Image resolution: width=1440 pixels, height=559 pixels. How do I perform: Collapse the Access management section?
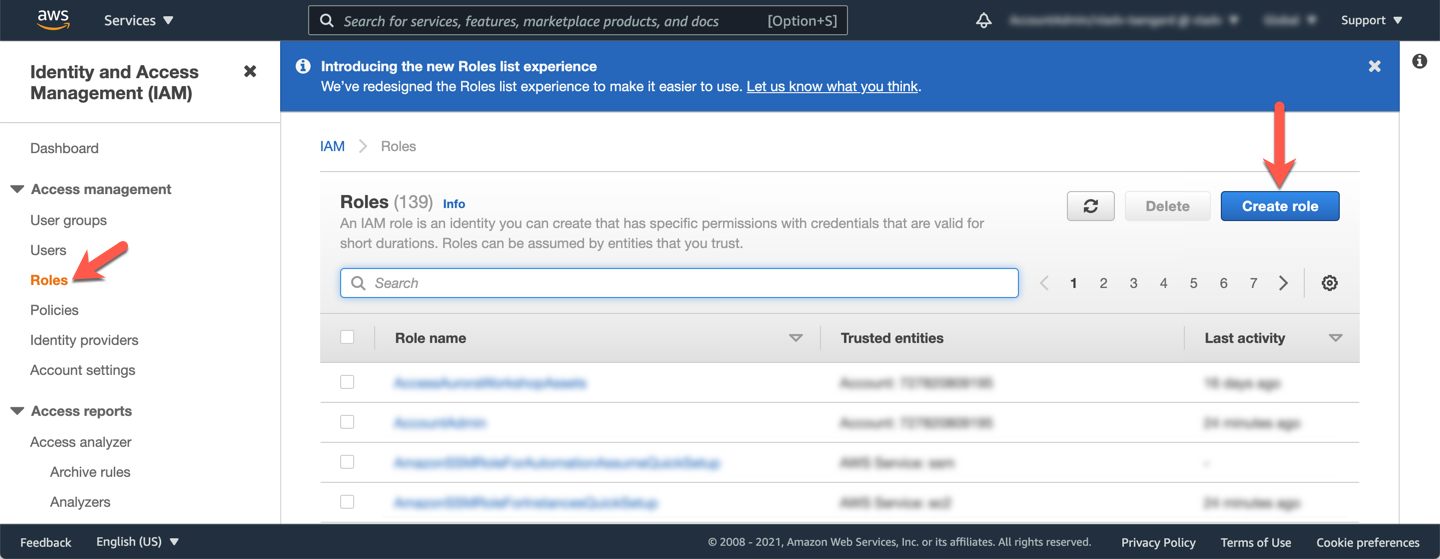17,189
